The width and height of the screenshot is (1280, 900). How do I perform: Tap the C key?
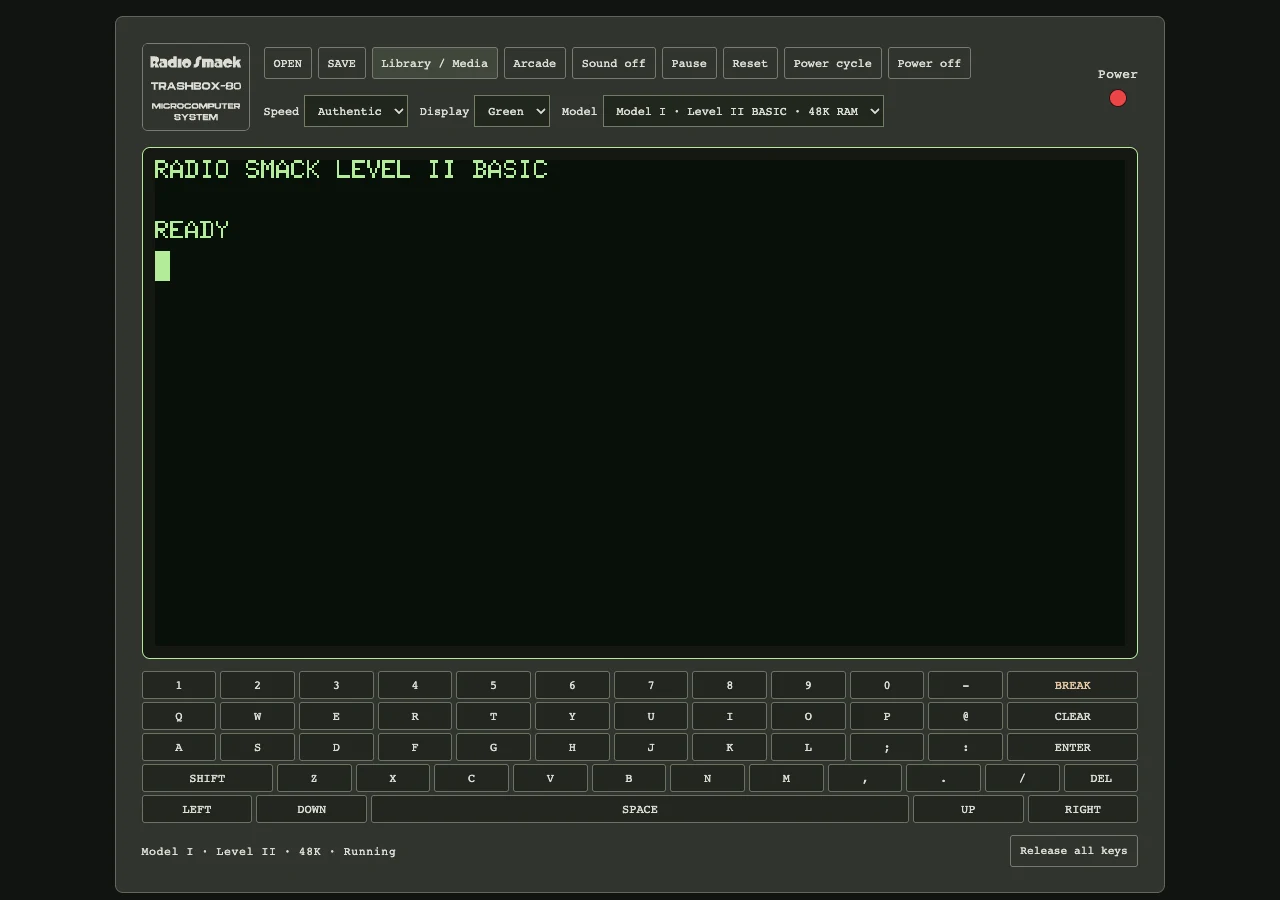click(x=471, y=778)
